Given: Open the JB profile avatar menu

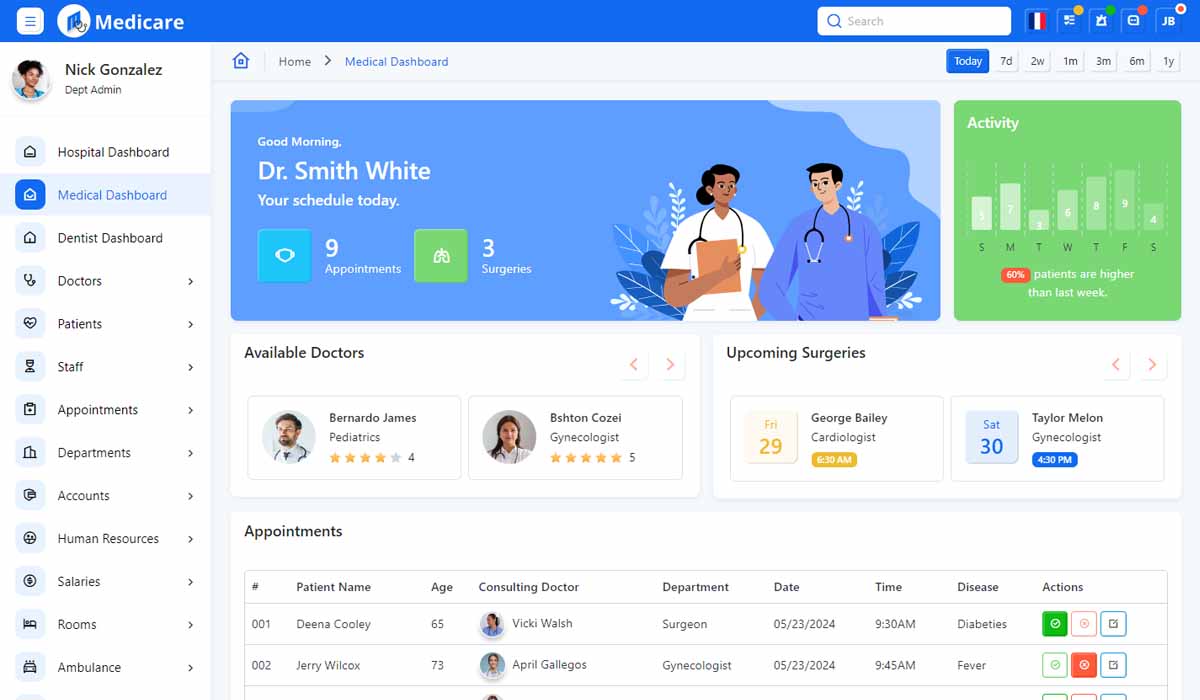Looking at the screenshot, I should [x=1168, y=19].
